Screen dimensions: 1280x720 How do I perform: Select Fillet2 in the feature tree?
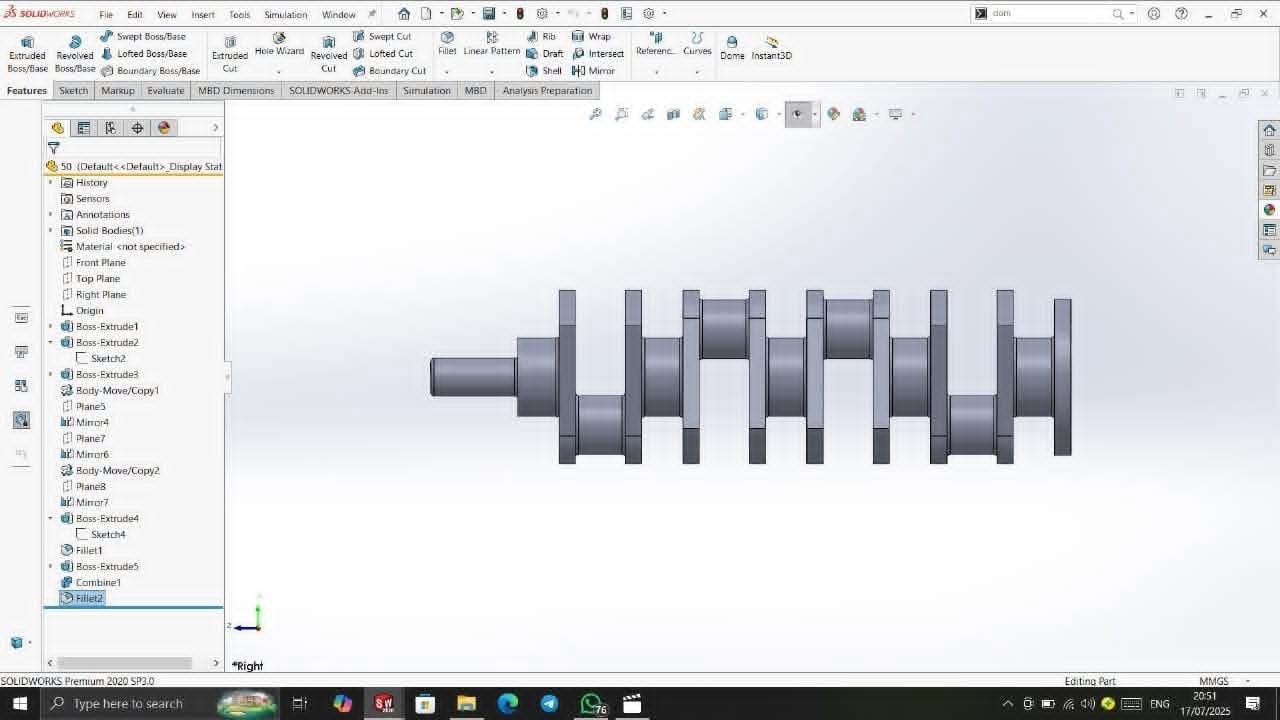[x=82, y=598]
